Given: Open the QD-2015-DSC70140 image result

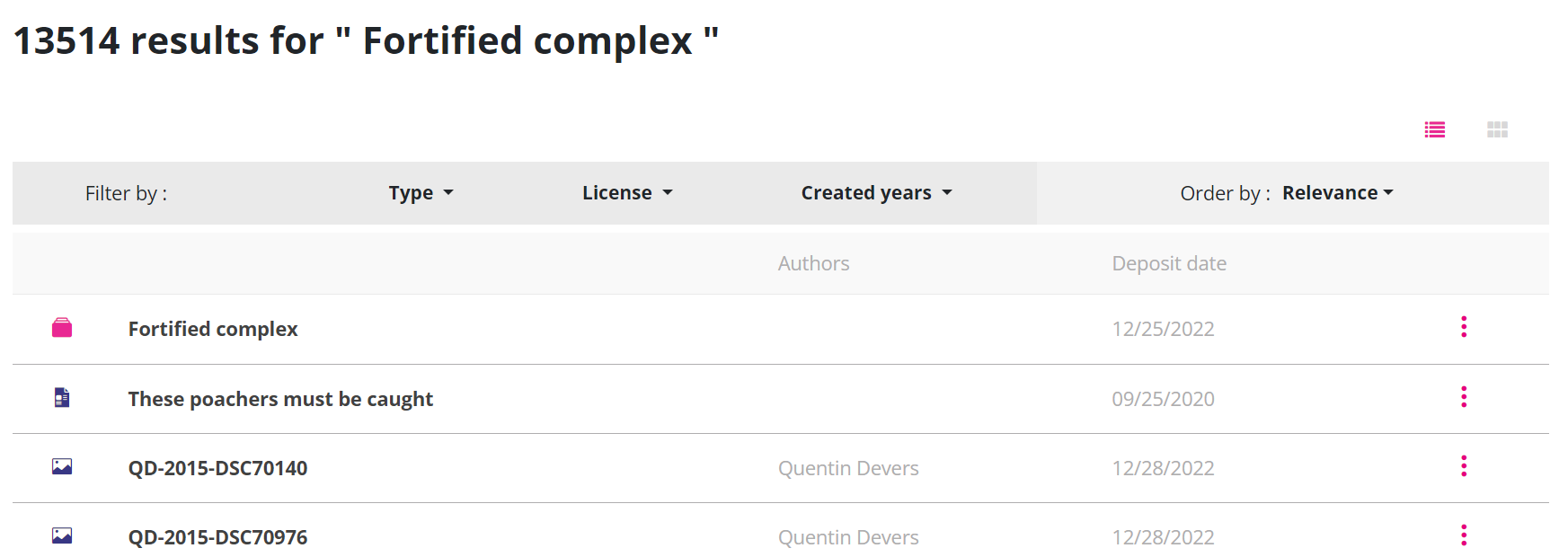Looking at the screenshot, I should tap(217, 468).
